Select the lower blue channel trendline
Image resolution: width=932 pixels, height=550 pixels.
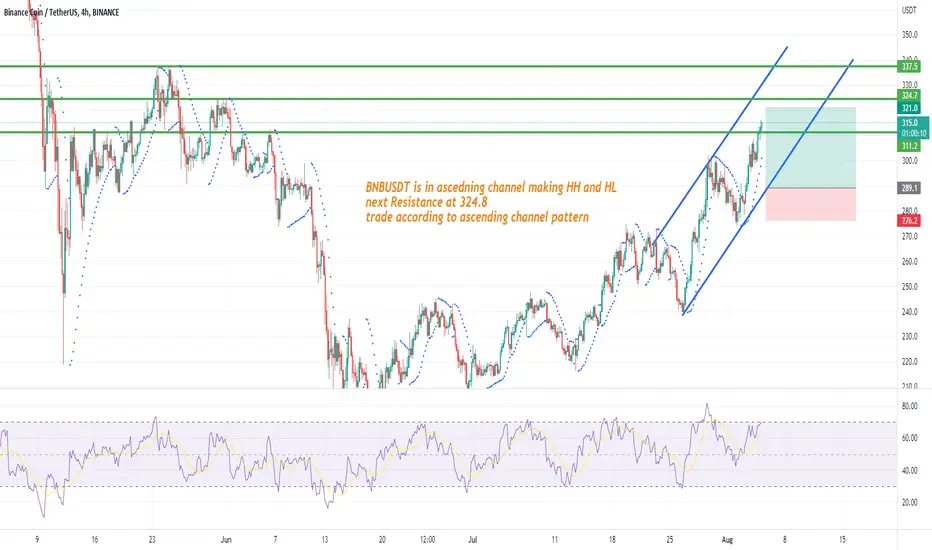(768, 187)
